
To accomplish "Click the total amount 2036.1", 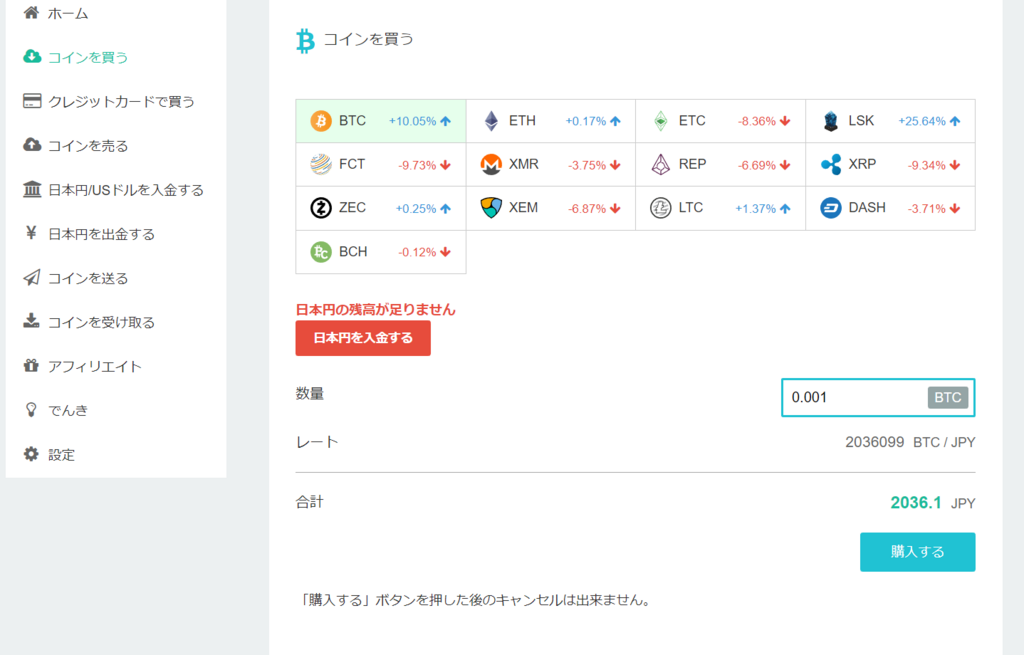I will pos(916,503).
